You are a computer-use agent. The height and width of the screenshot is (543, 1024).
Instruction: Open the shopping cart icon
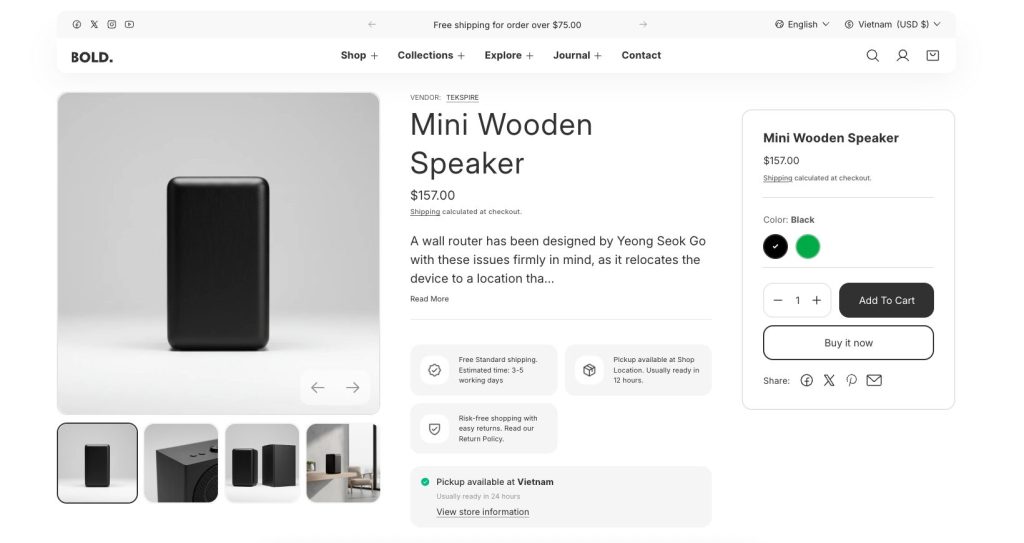pos(932,56)
